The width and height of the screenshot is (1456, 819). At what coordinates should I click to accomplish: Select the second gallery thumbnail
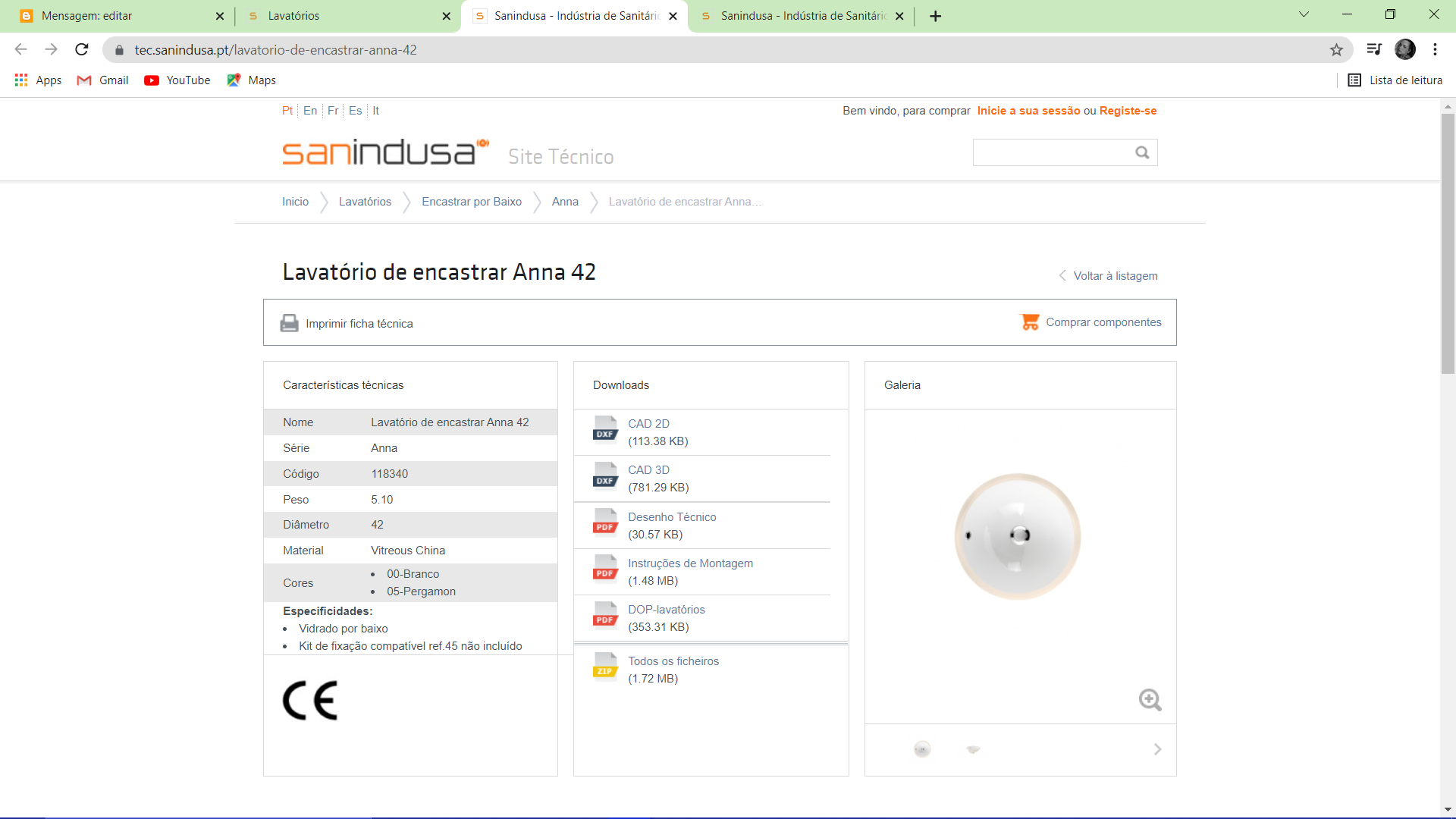tap(973, 749)
